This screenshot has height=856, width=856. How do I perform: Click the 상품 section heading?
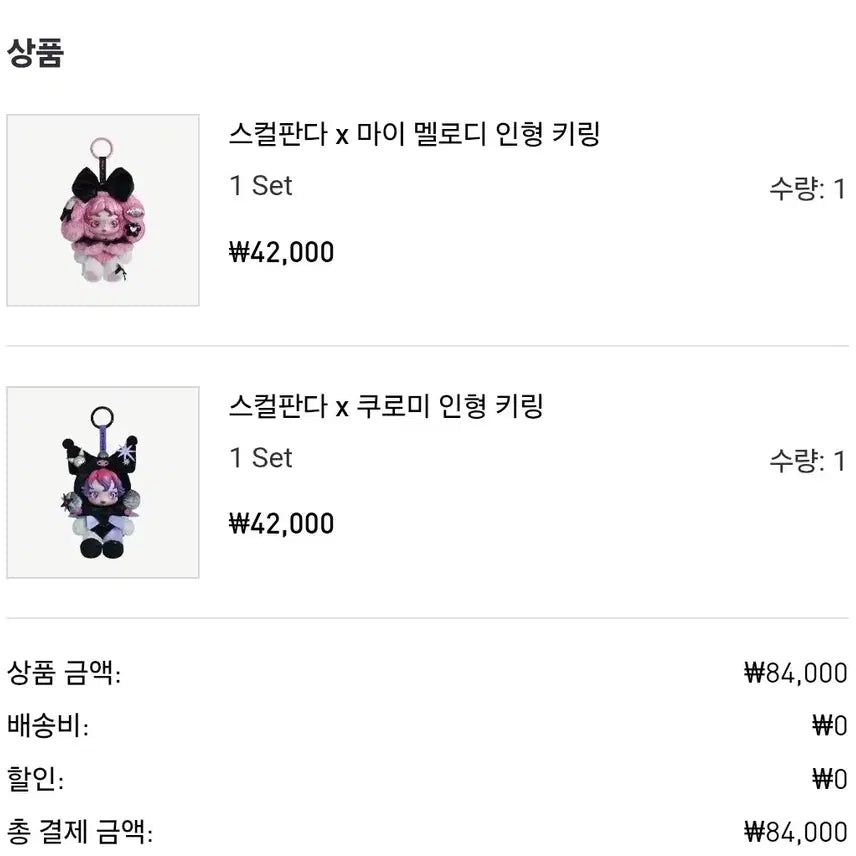tap(35, 52)
